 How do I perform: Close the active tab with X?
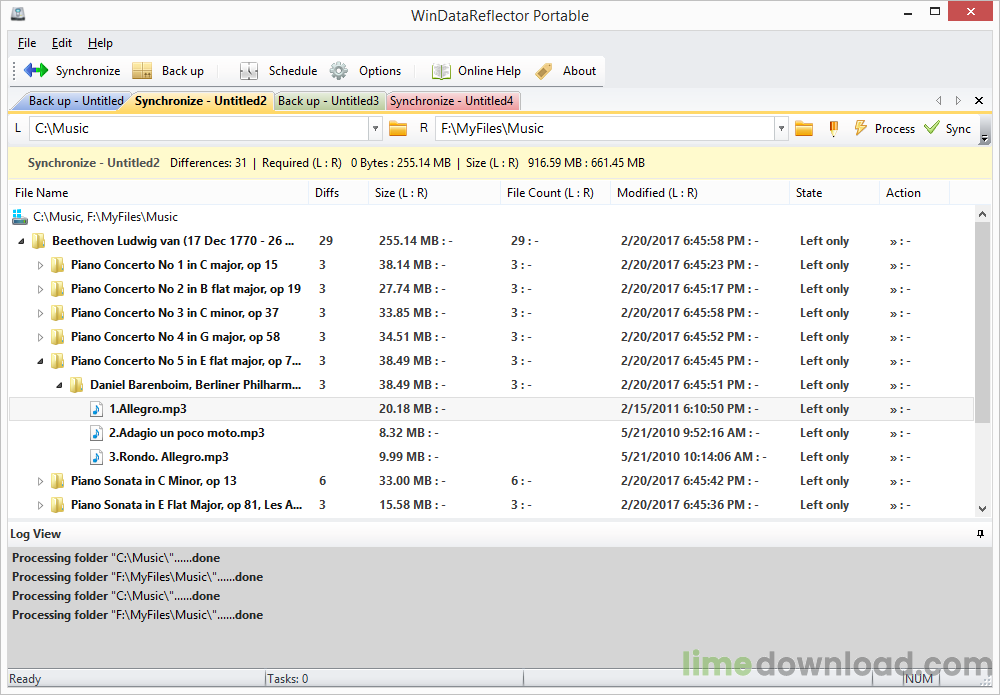tap(979, 101)
